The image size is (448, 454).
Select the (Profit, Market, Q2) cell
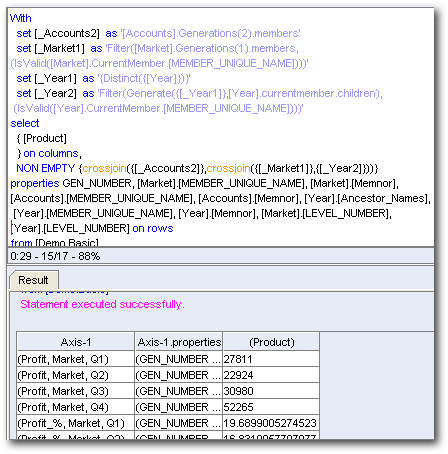(x=76, y=375)
